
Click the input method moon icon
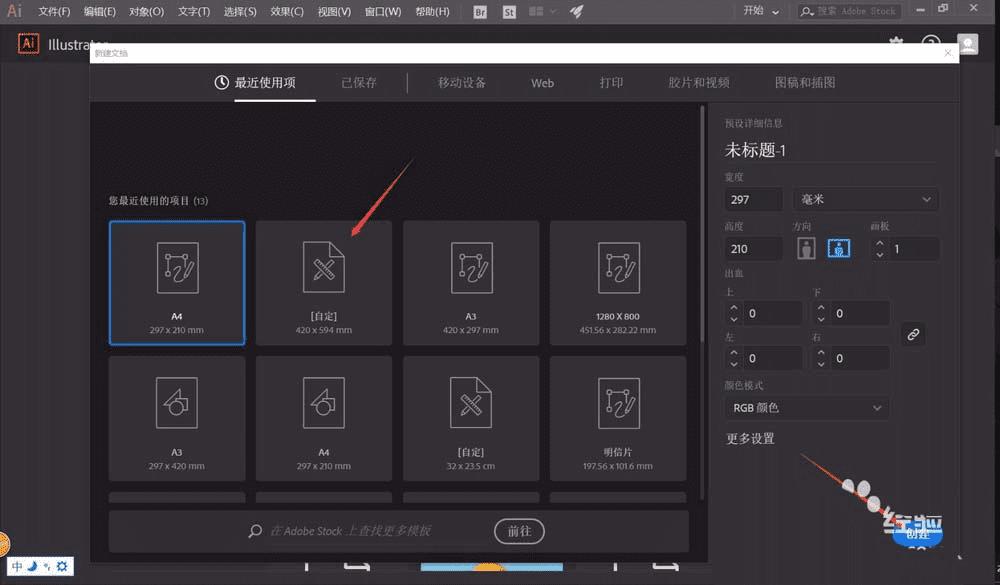[33, 566]
